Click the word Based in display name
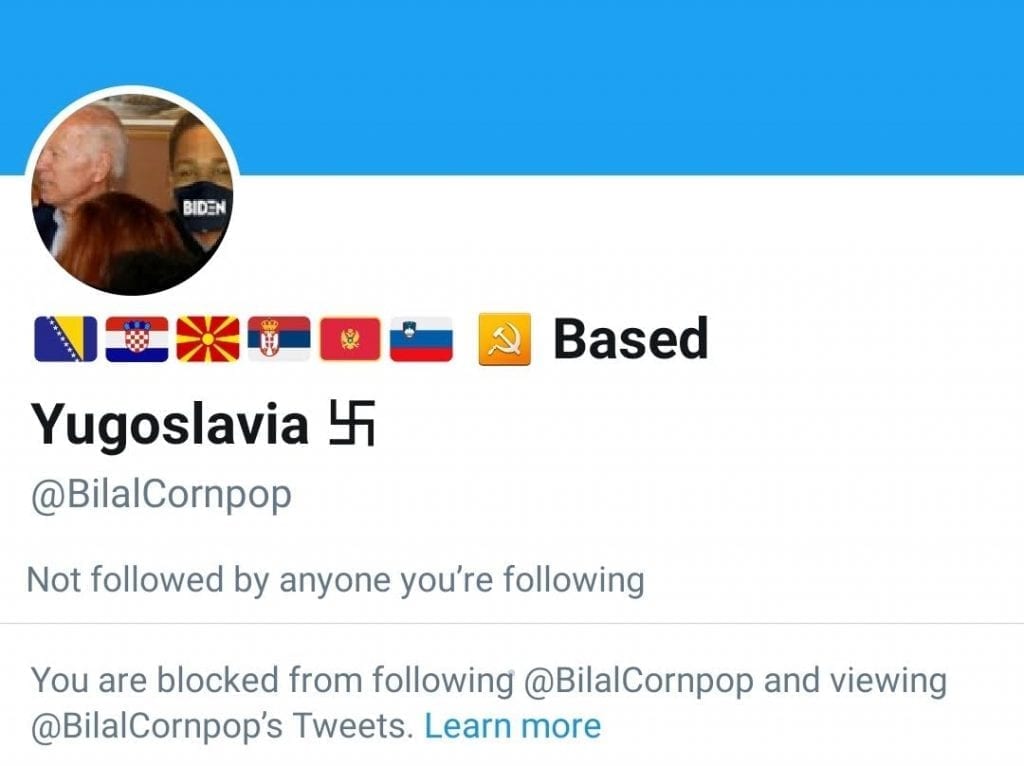 click(631, 338)
